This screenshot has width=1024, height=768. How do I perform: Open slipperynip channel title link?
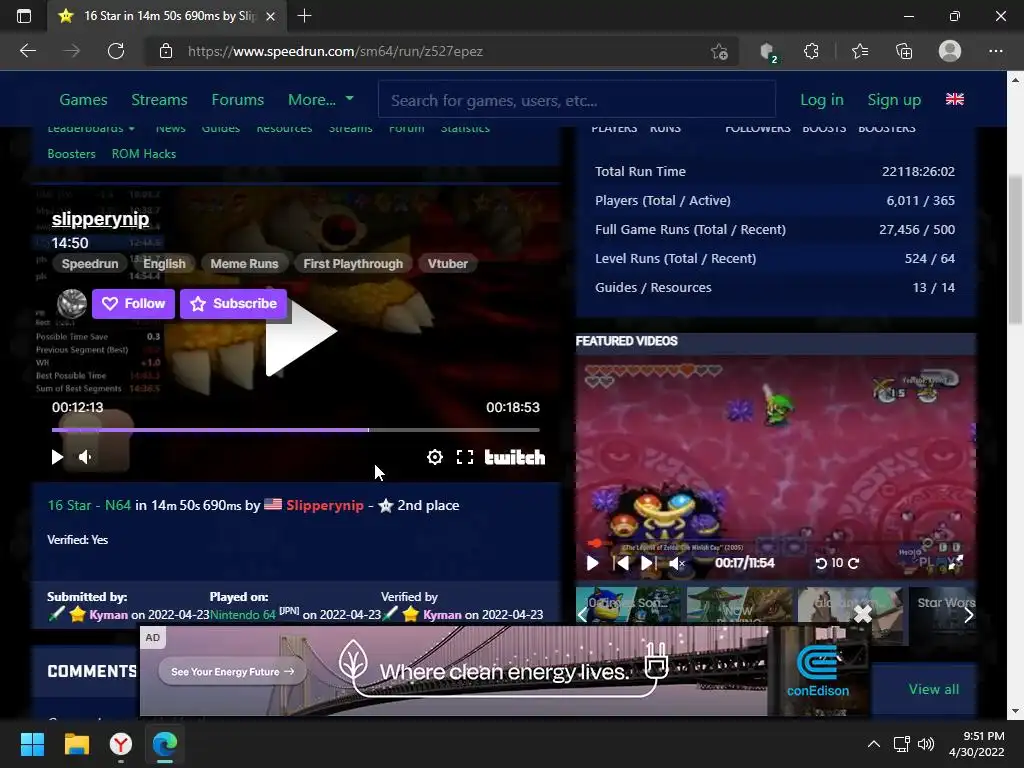(101, 219)
